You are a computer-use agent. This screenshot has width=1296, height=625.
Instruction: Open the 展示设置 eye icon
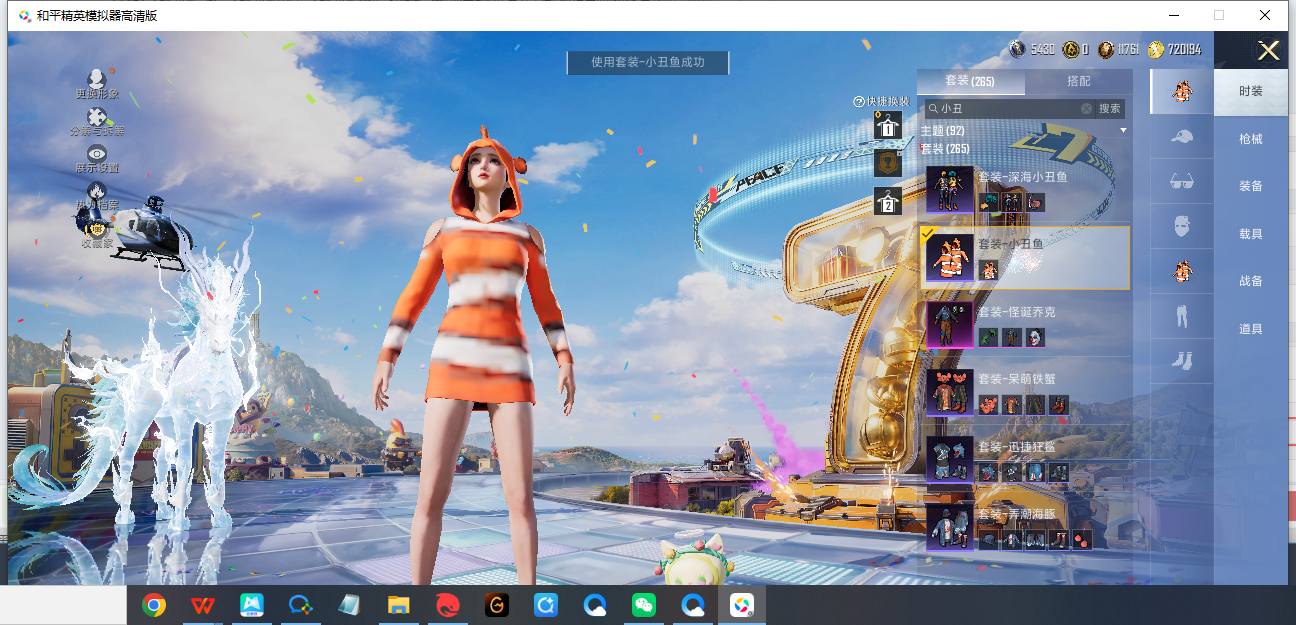point(97,155)
